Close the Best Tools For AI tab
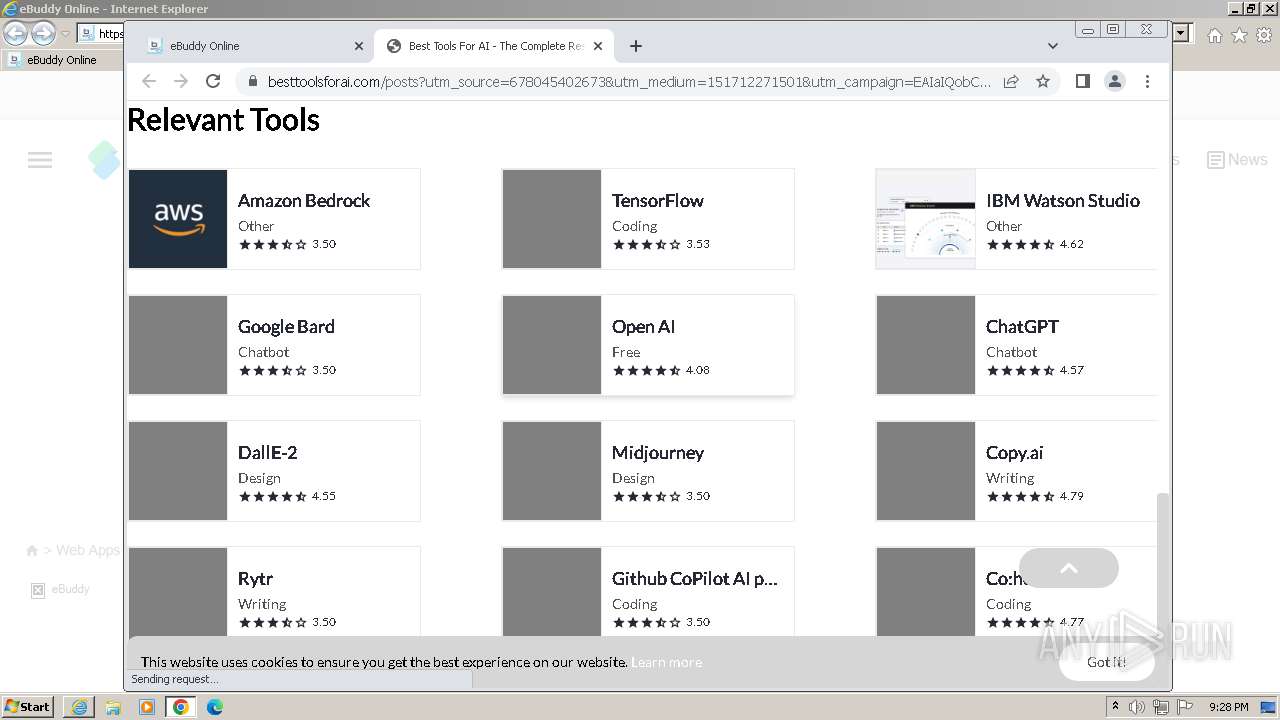The image size is (1280, 720). click(598, 46)
